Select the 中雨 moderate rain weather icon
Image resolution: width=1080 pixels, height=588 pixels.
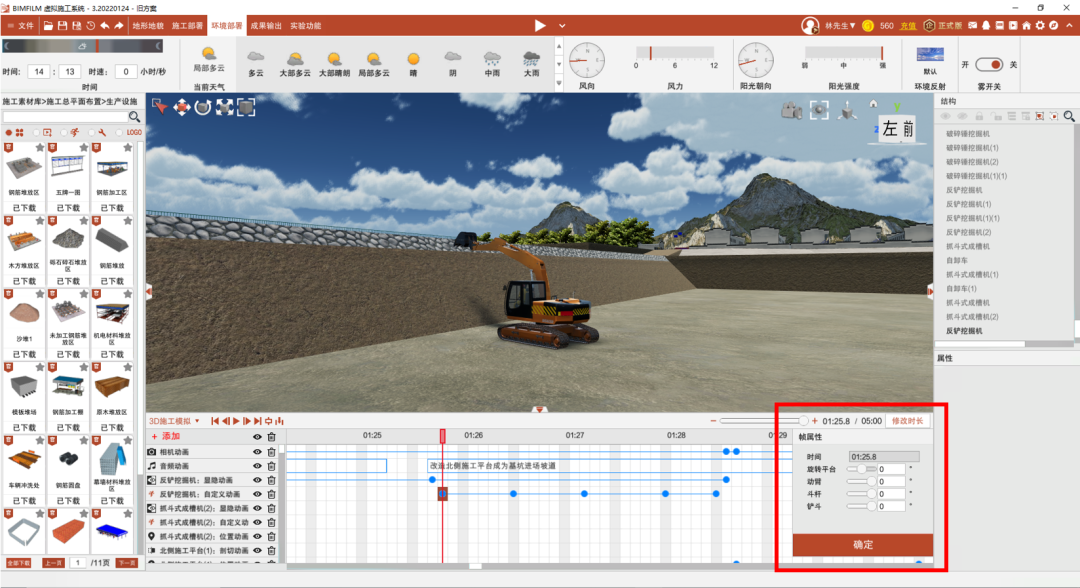point(492,58)
